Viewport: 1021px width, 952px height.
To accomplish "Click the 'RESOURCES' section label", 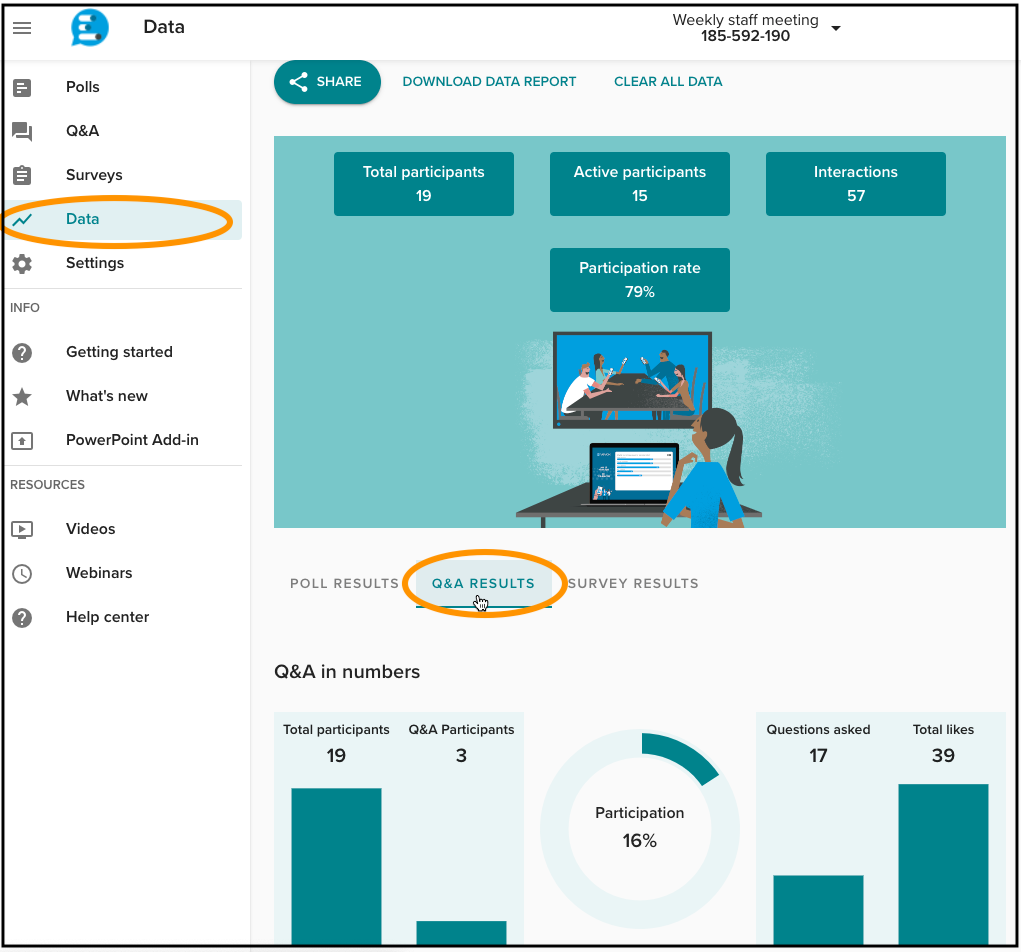I will tap(48, 485).
